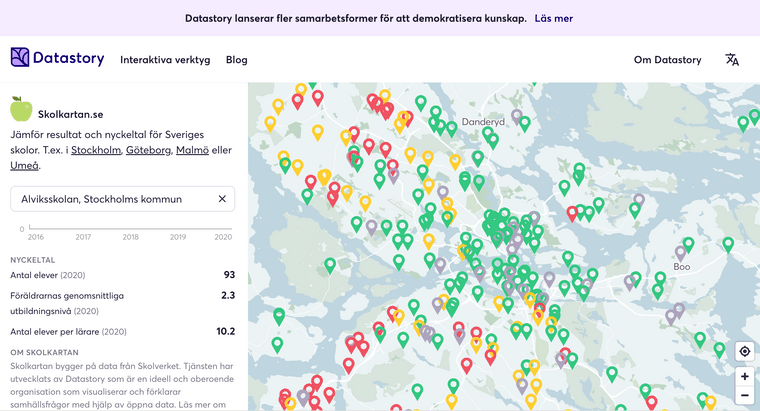Click the Göteborg link
Image resolution: width=760 pixels, height=411 pixels.
click(x=148, y=150)
